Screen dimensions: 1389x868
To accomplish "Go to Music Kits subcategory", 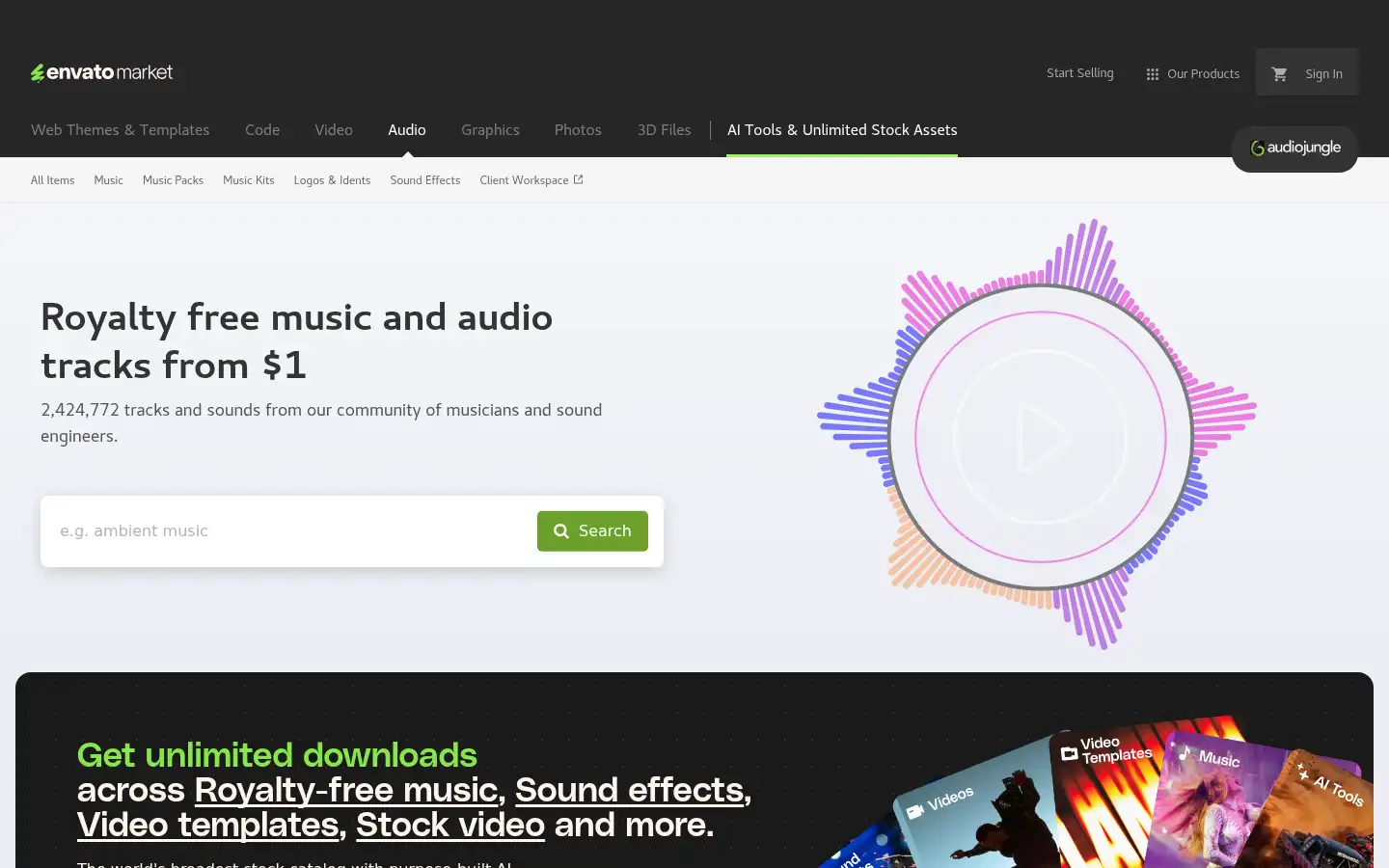I will click(x=249, y=180).
